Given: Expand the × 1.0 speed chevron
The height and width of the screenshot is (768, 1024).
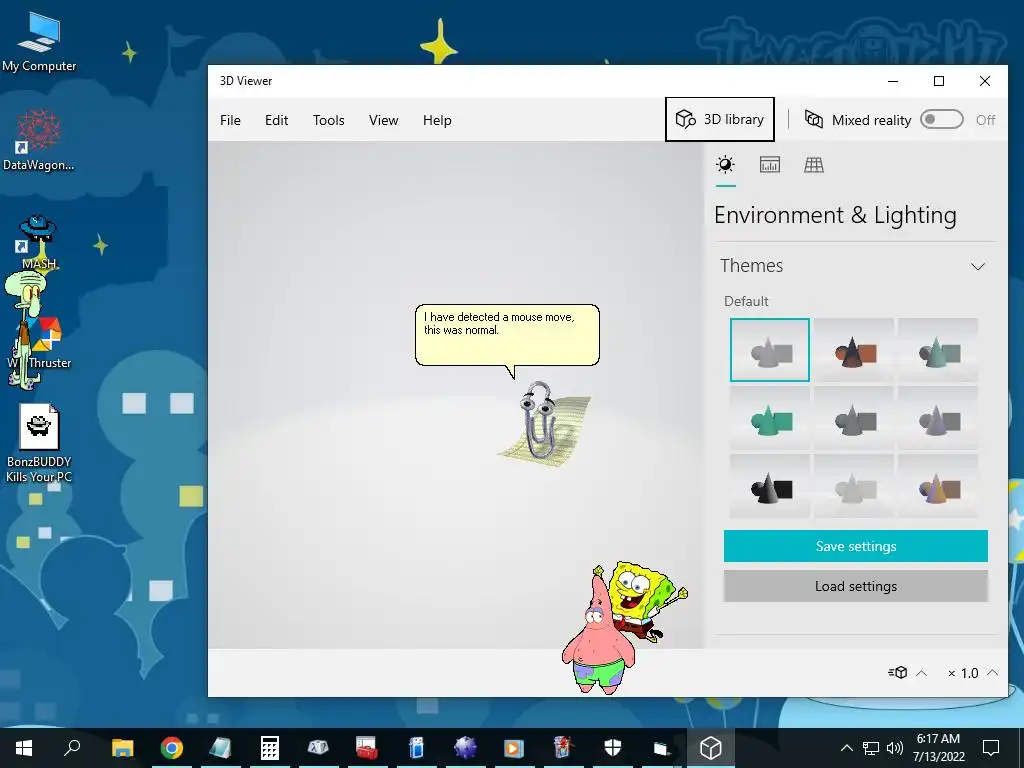Looking at the screenshot, I should [992, 673].
